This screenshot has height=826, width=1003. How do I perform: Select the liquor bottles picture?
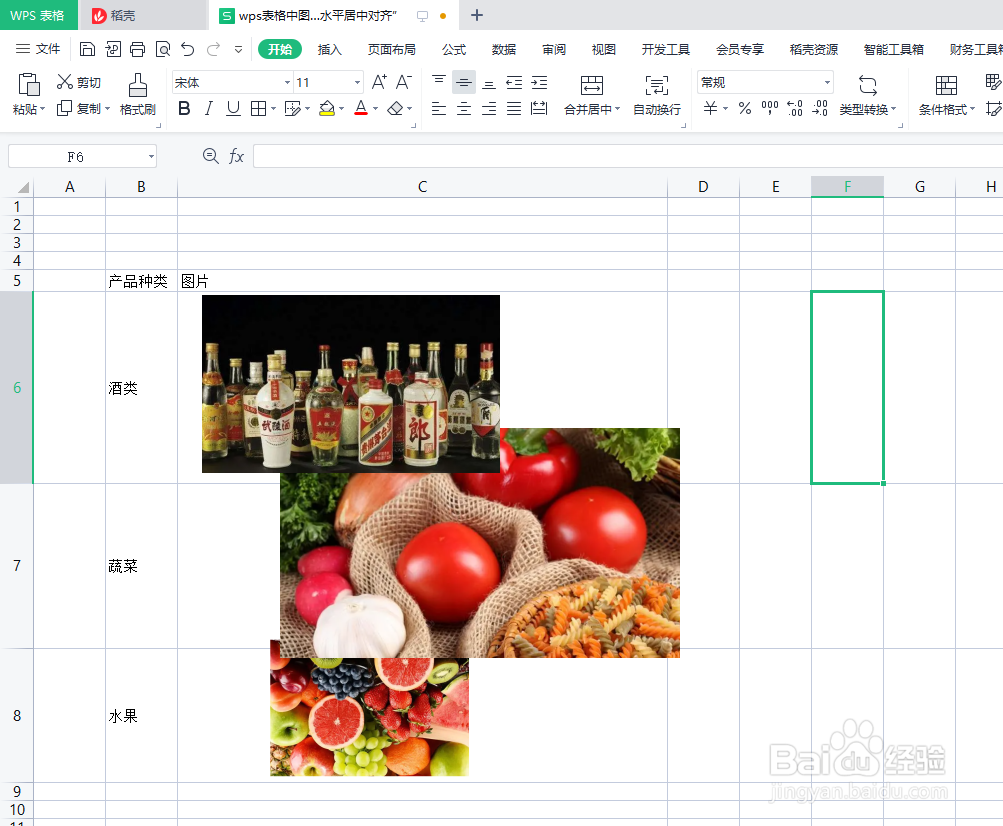tap(351, 383)
